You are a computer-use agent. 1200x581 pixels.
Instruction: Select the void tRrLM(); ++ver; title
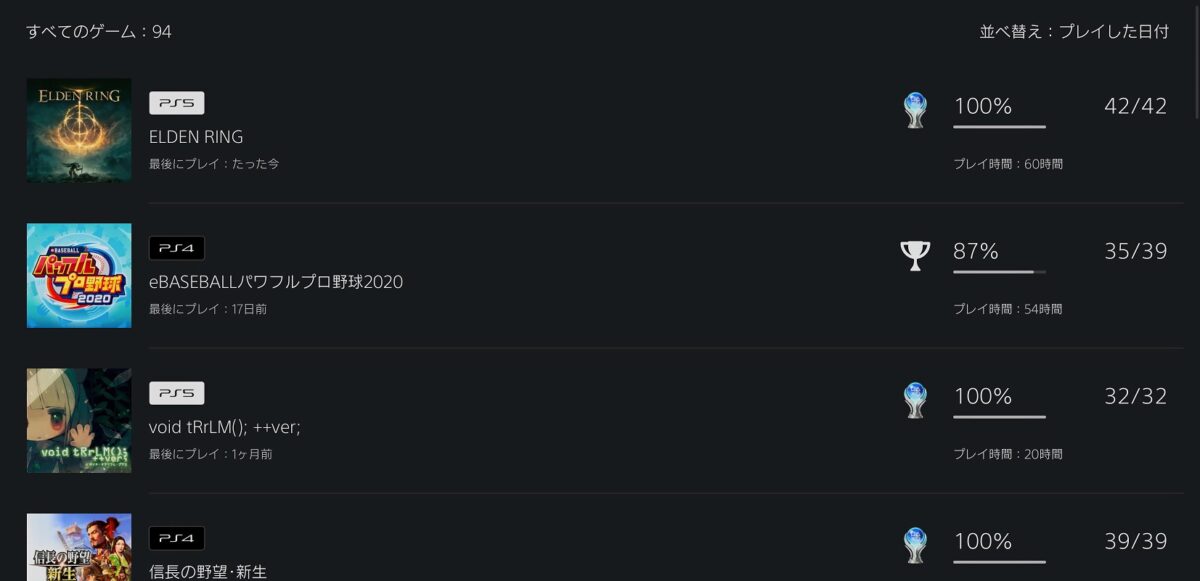coord(225,427)
